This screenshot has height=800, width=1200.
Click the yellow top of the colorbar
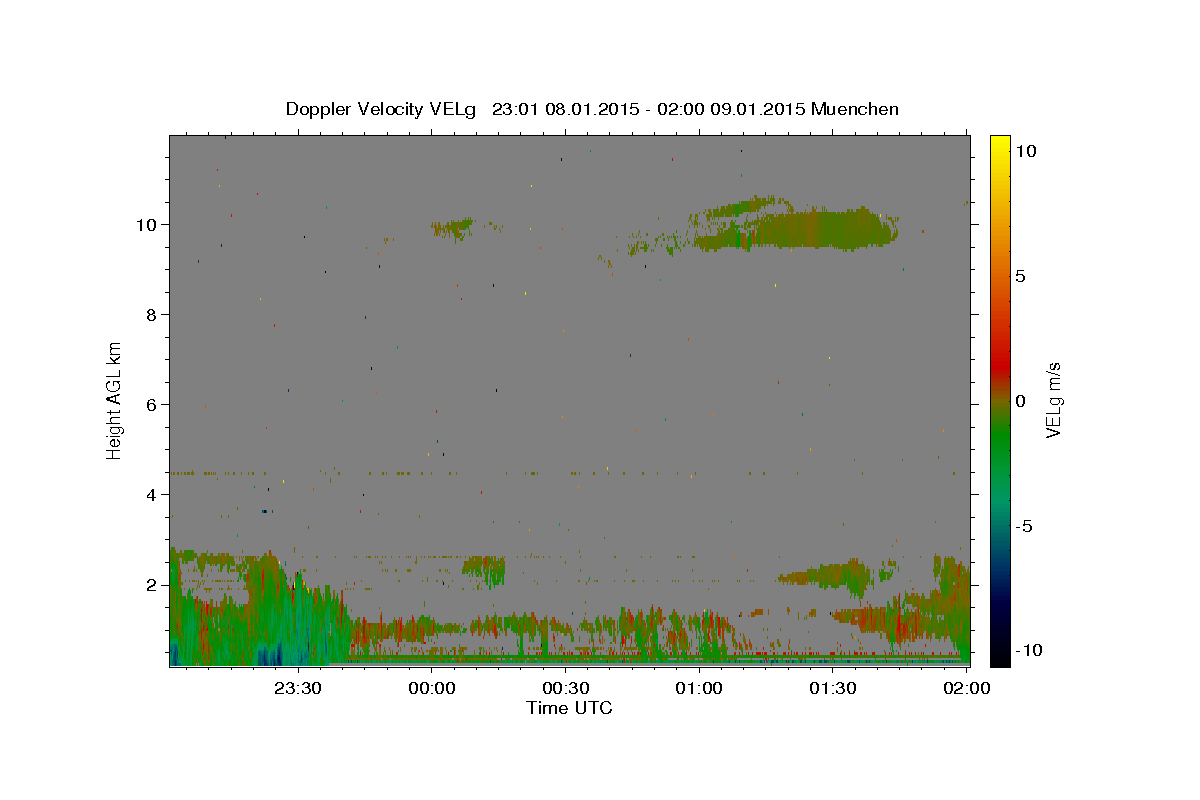pos(1000,145)
